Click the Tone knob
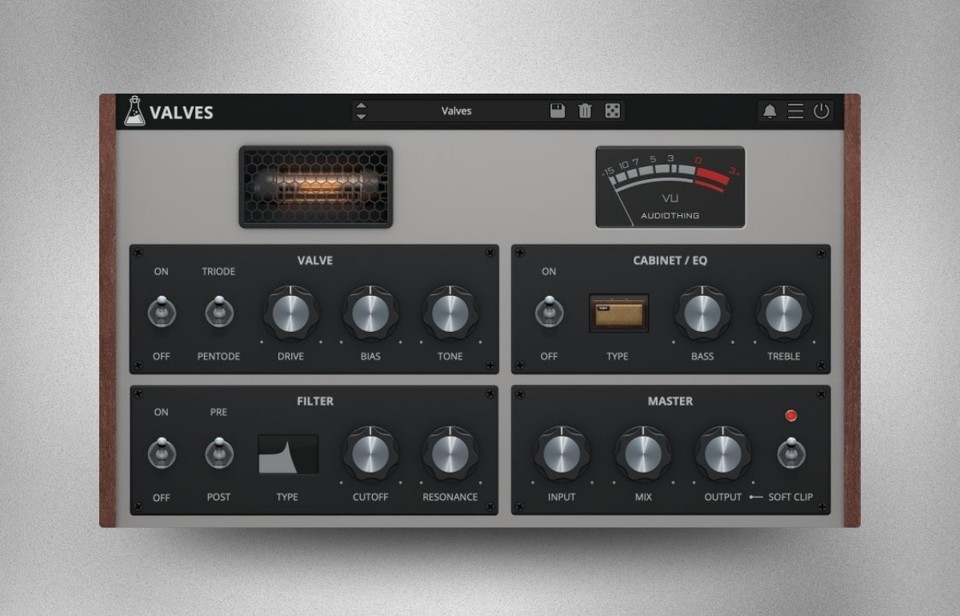 coord(450,313)
